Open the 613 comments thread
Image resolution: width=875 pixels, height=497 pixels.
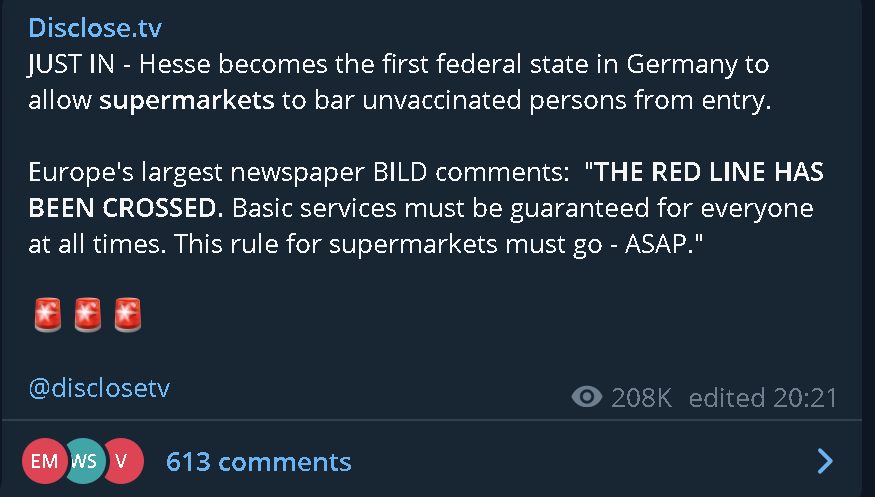258,461
